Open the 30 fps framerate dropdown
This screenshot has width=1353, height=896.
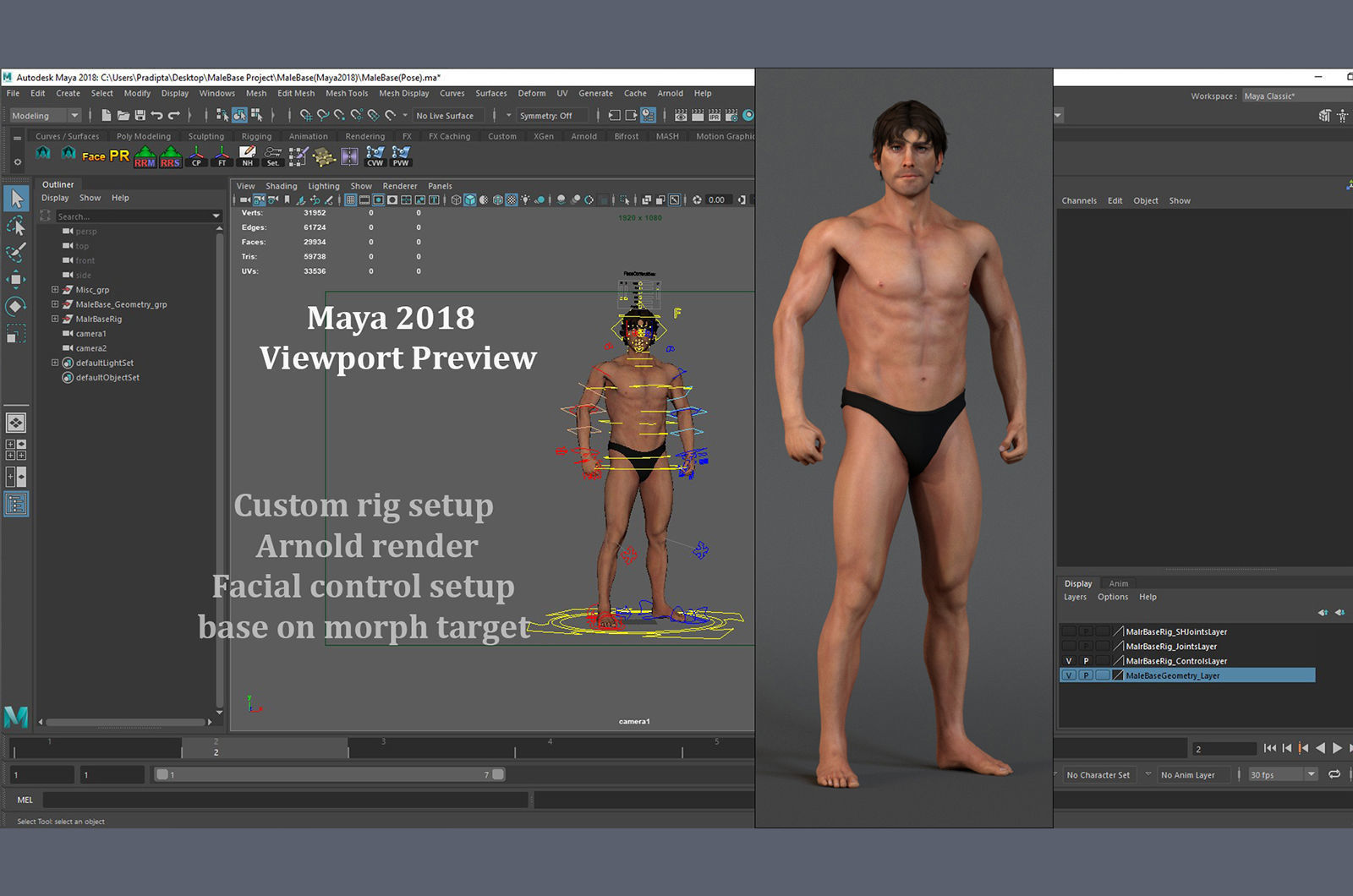tap(1282, 774)
